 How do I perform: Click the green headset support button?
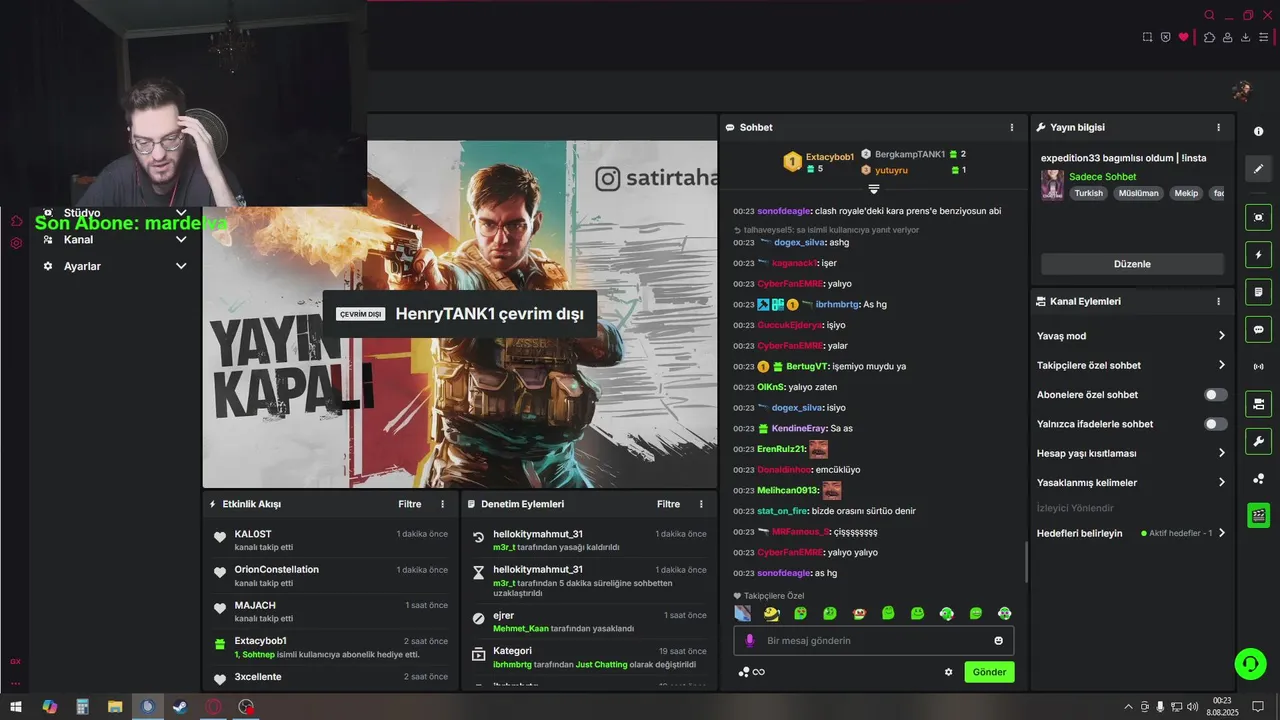[x=1249, y=662]
